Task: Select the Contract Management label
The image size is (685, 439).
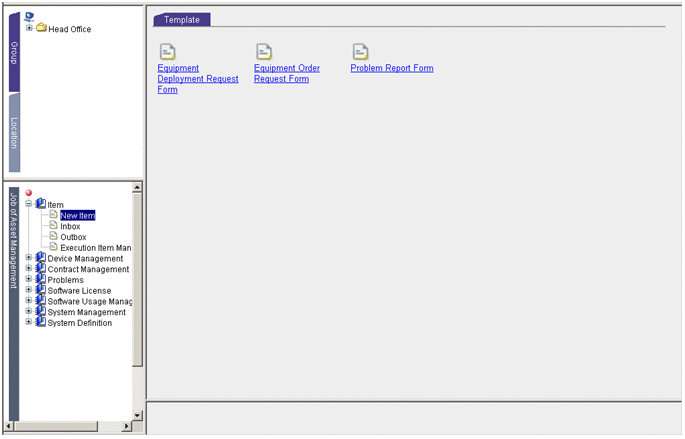Action: (x=88, y=269)
